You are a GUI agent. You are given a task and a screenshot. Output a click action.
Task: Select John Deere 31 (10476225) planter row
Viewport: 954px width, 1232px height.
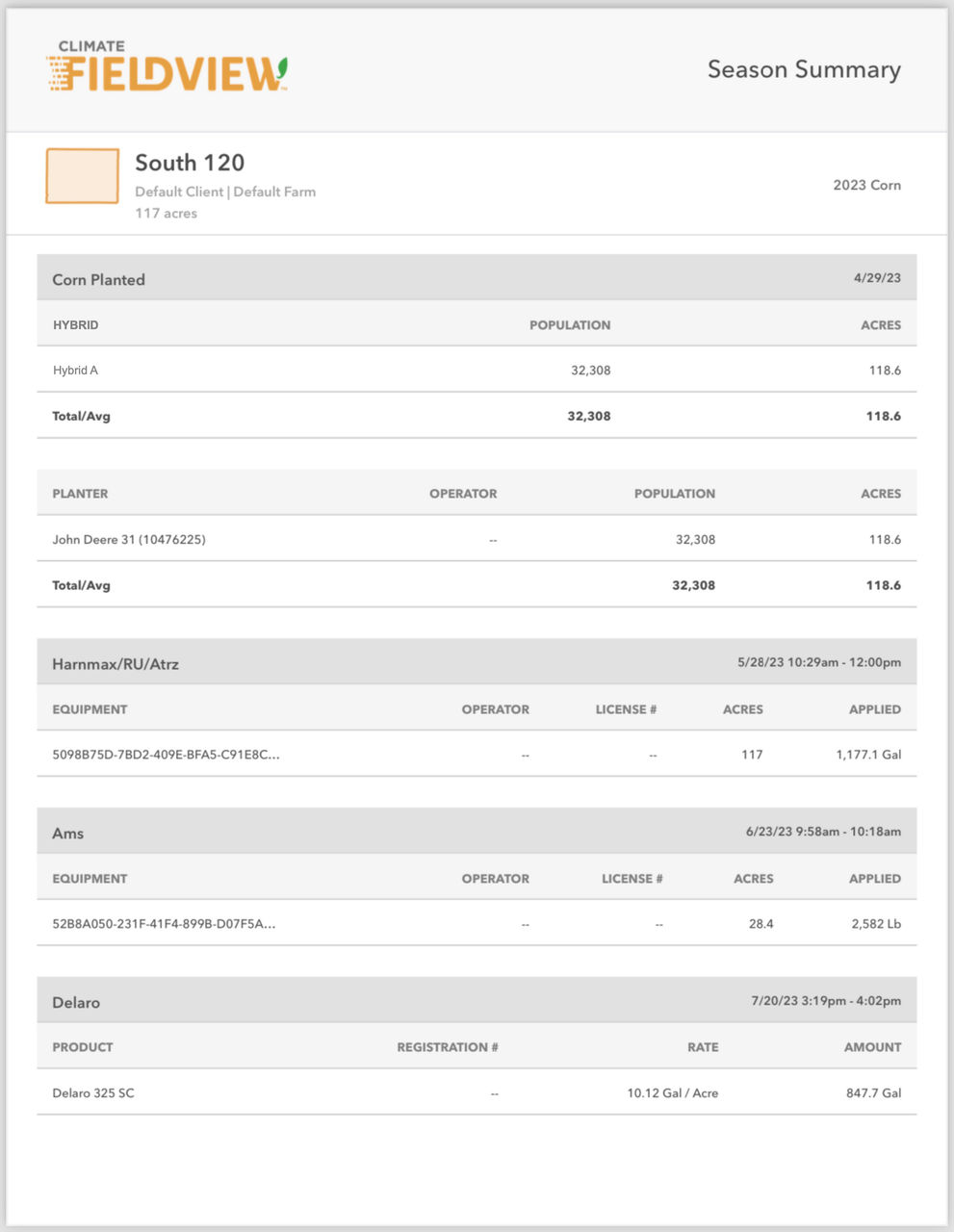477,539
